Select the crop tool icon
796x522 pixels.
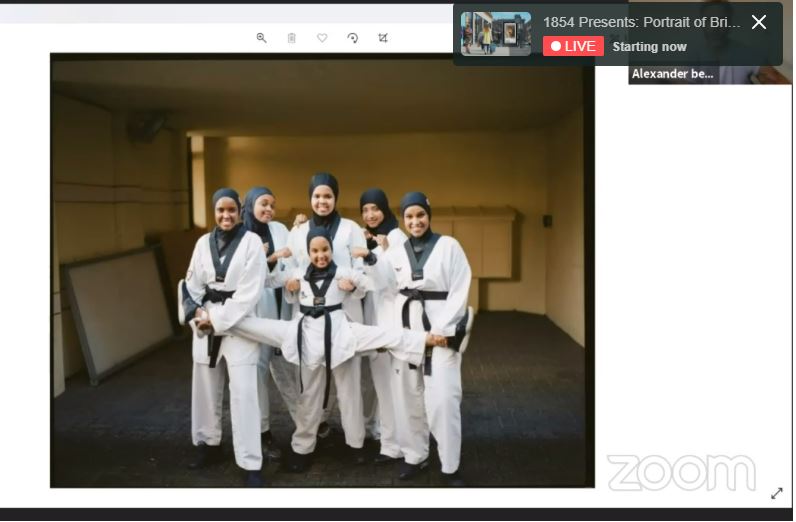(383, 38)
